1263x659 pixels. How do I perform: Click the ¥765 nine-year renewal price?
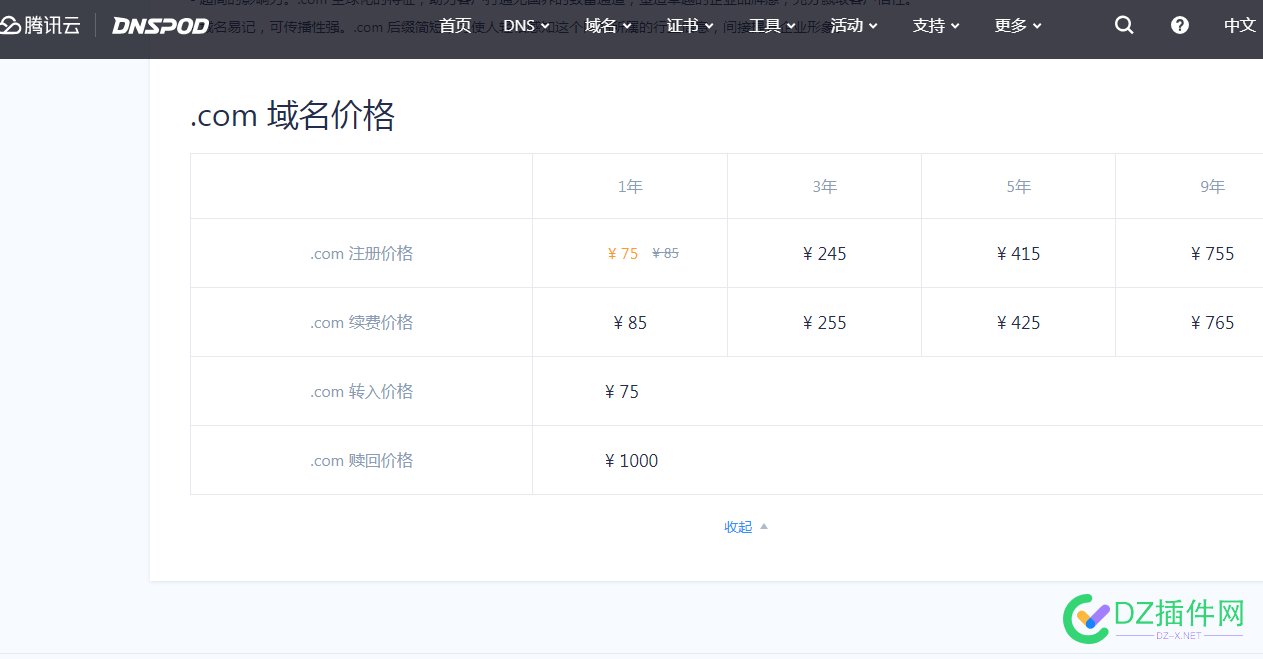point(1212,323)
